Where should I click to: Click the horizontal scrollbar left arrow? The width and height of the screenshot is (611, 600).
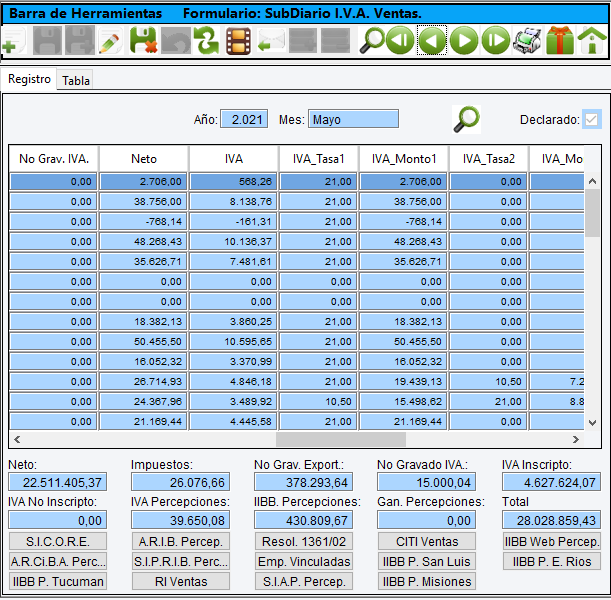click(x=17, y=439)
